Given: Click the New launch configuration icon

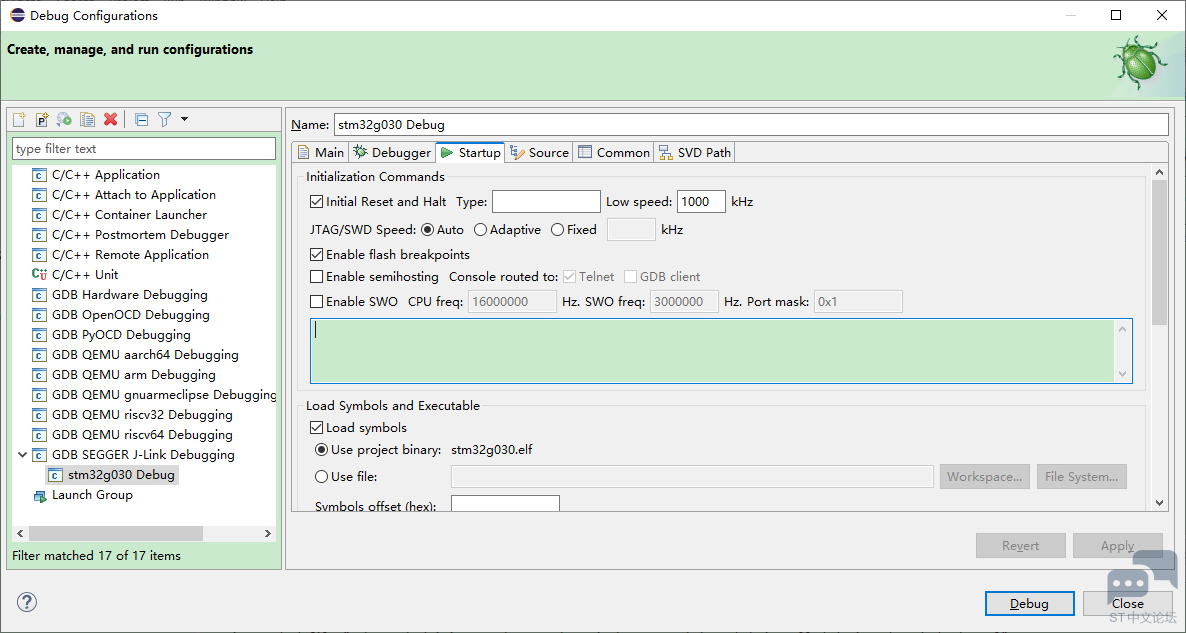Looking at the screenshot, I should pos(20,119).
